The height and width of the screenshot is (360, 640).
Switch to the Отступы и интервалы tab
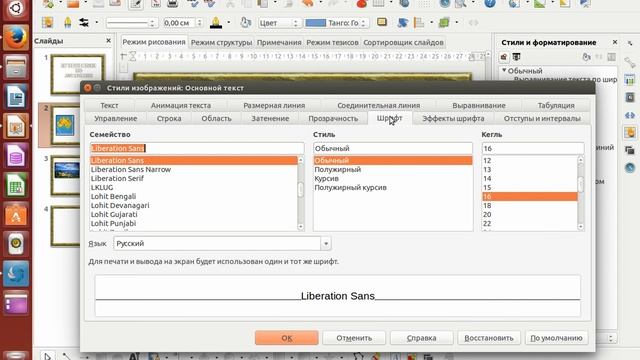point(542,118)
